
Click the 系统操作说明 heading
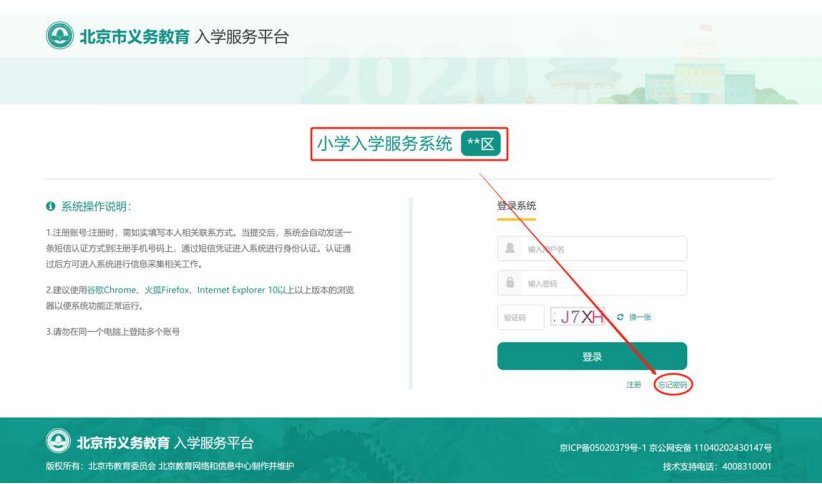coord(96,207)
